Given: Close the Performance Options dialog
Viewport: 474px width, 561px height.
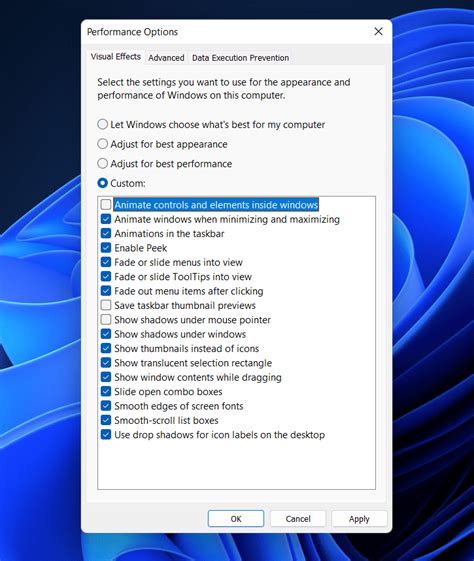Looking at the screenshot, I should [378, 31].
